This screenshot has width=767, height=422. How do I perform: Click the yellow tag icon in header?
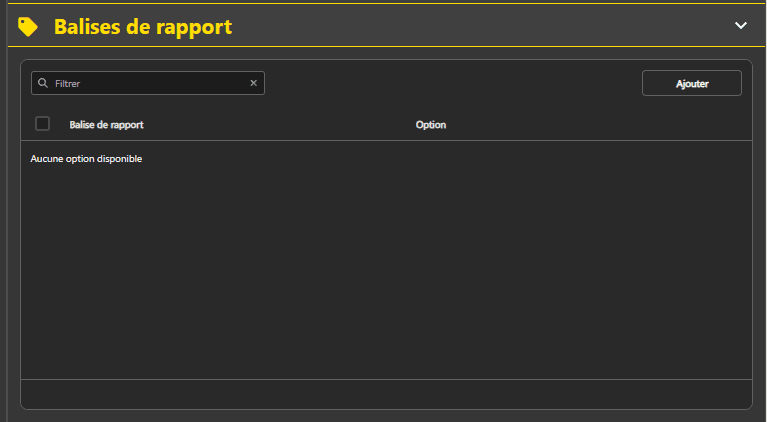(x=28, y=26)
